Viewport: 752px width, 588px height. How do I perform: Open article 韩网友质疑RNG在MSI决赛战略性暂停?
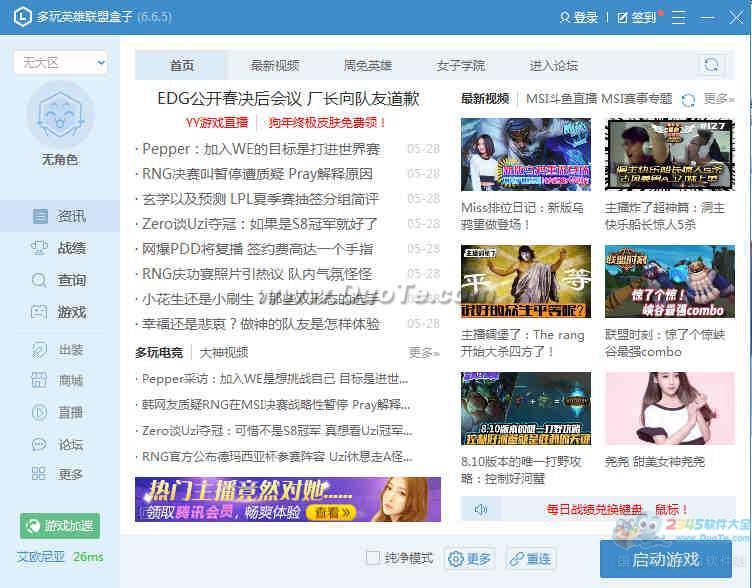click(x=276, y=405)
